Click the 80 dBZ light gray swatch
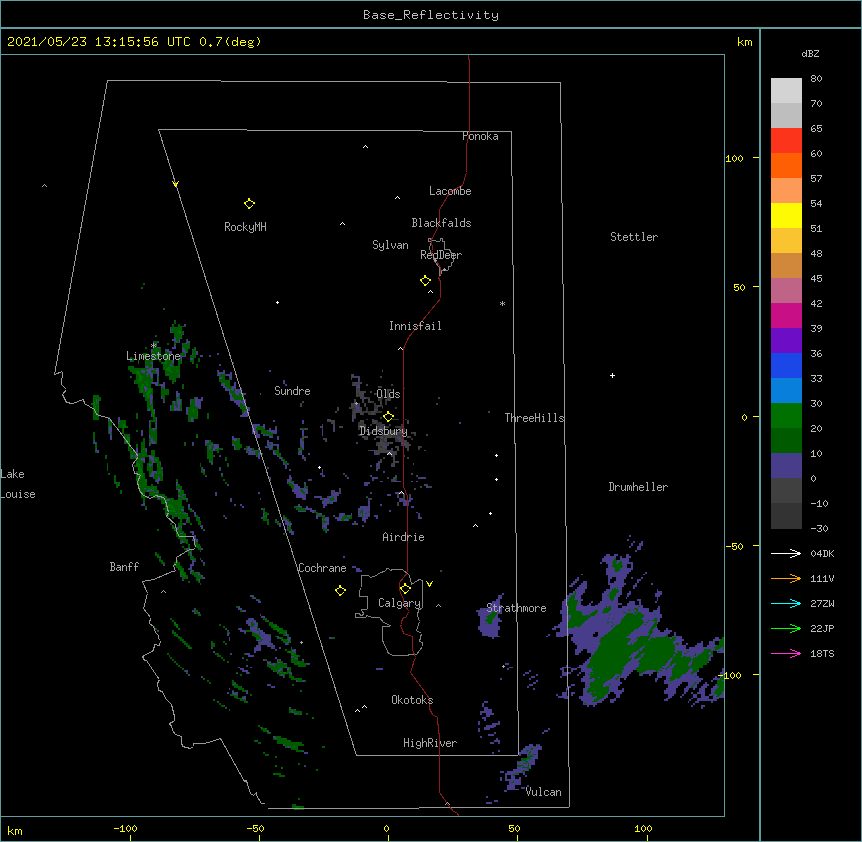The width and height of the screenshot is (862, 842). tap(786, 91)
